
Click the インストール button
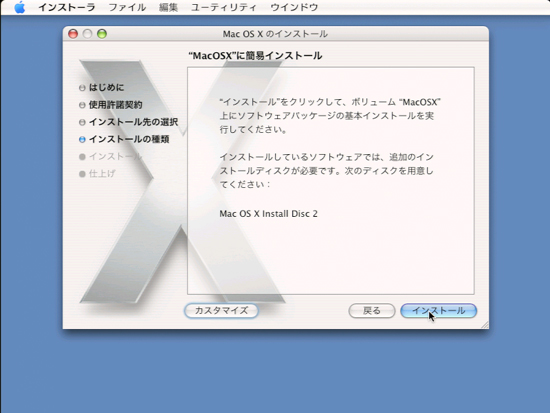coord(438,311)
